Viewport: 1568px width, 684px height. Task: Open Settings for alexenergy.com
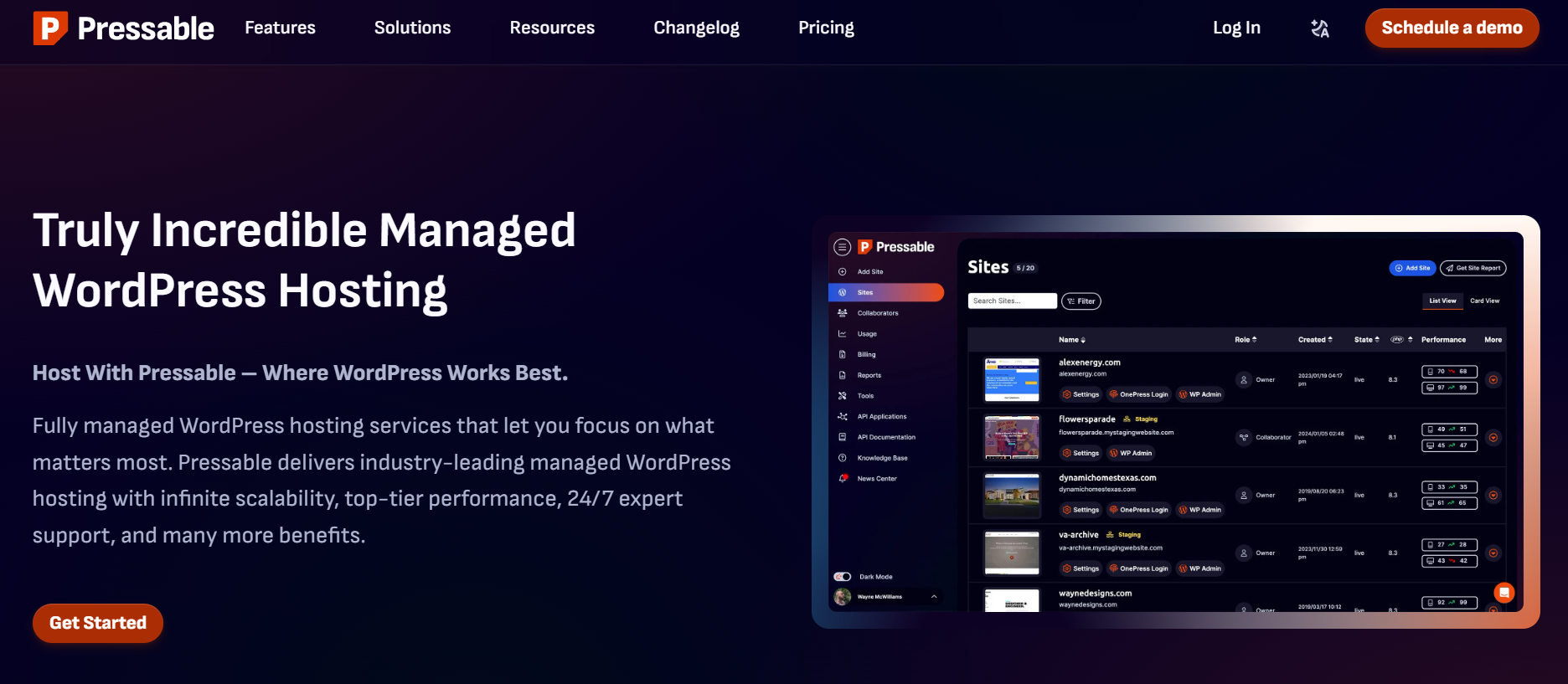coord(1081,394)
